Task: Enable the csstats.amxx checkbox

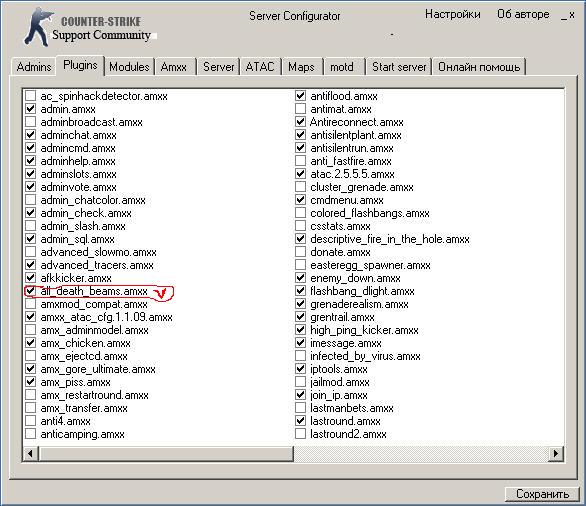Action: click(300, 226)
